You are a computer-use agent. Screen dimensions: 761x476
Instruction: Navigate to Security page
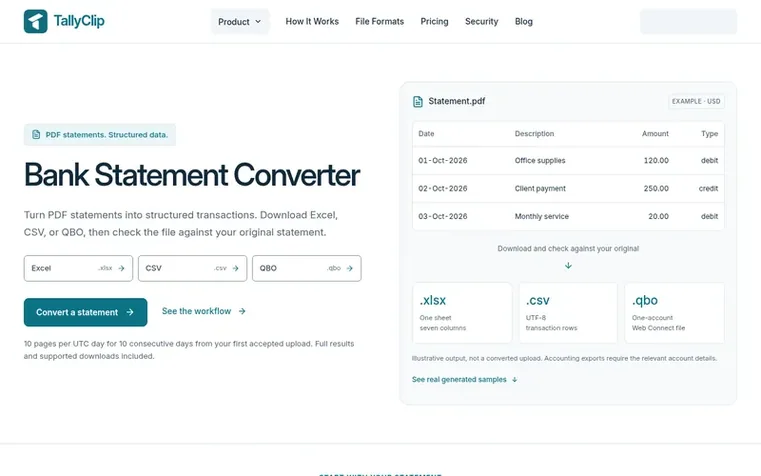481,21
